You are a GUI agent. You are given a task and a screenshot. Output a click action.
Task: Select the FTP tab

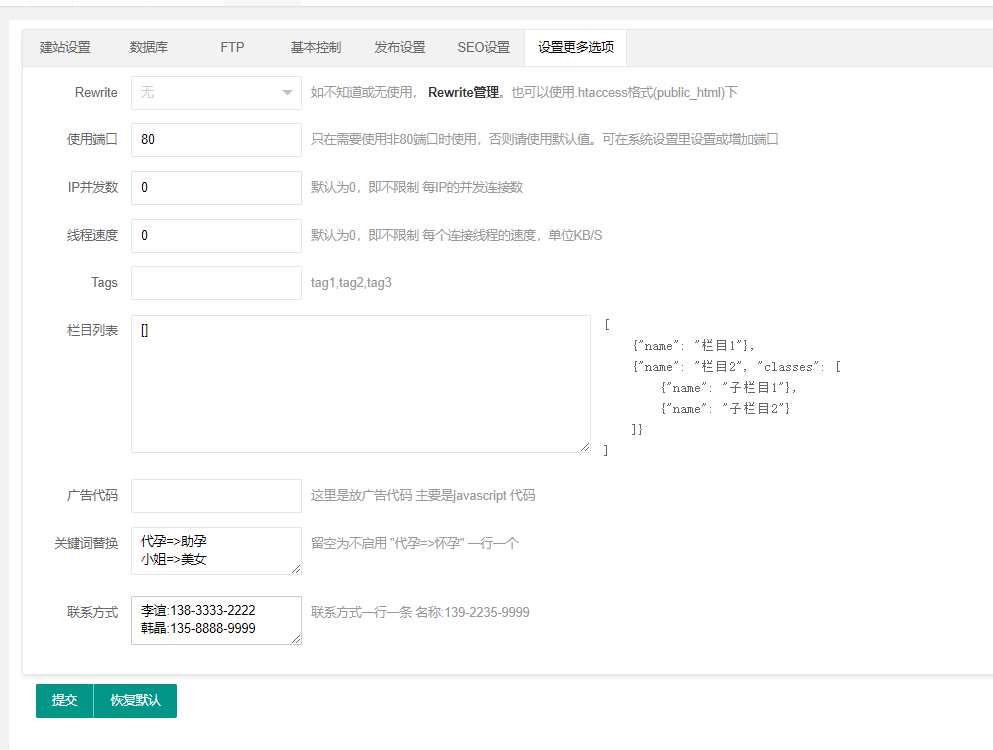(232, 48)
